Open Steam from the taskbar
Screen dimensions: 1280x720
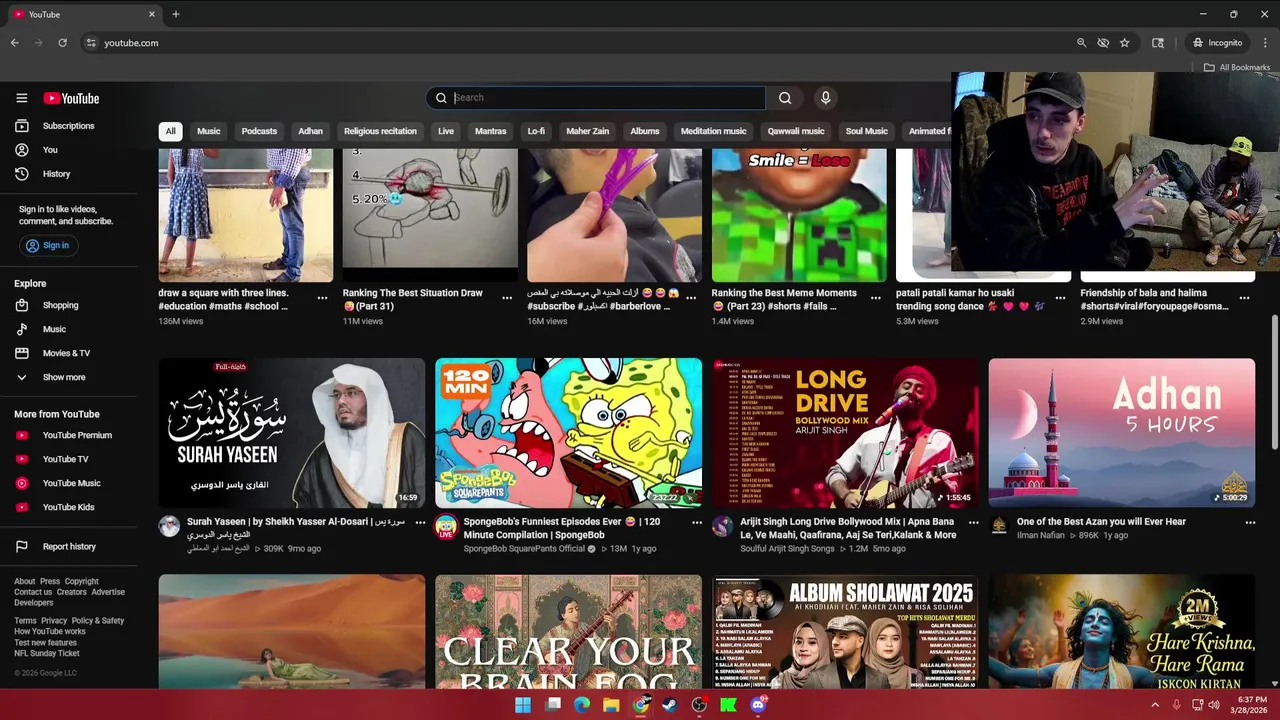click(x=670, y=705)
